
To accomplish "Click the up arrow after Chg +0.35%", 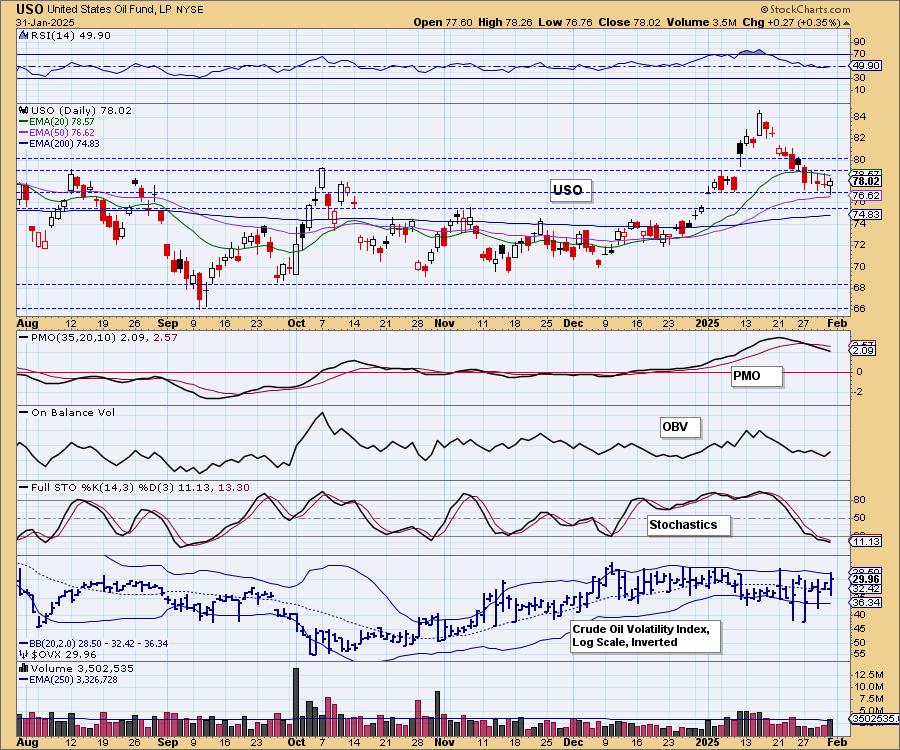I will [x=846, y=23].
